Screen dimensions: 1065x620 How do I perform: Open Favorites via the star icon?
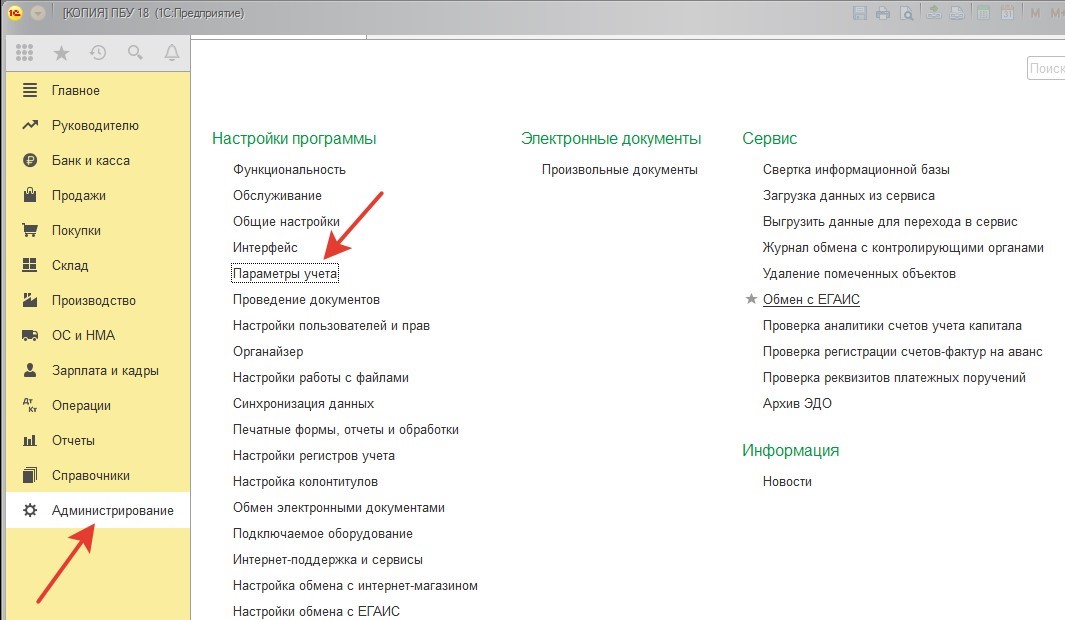click(x=61, y=53)
